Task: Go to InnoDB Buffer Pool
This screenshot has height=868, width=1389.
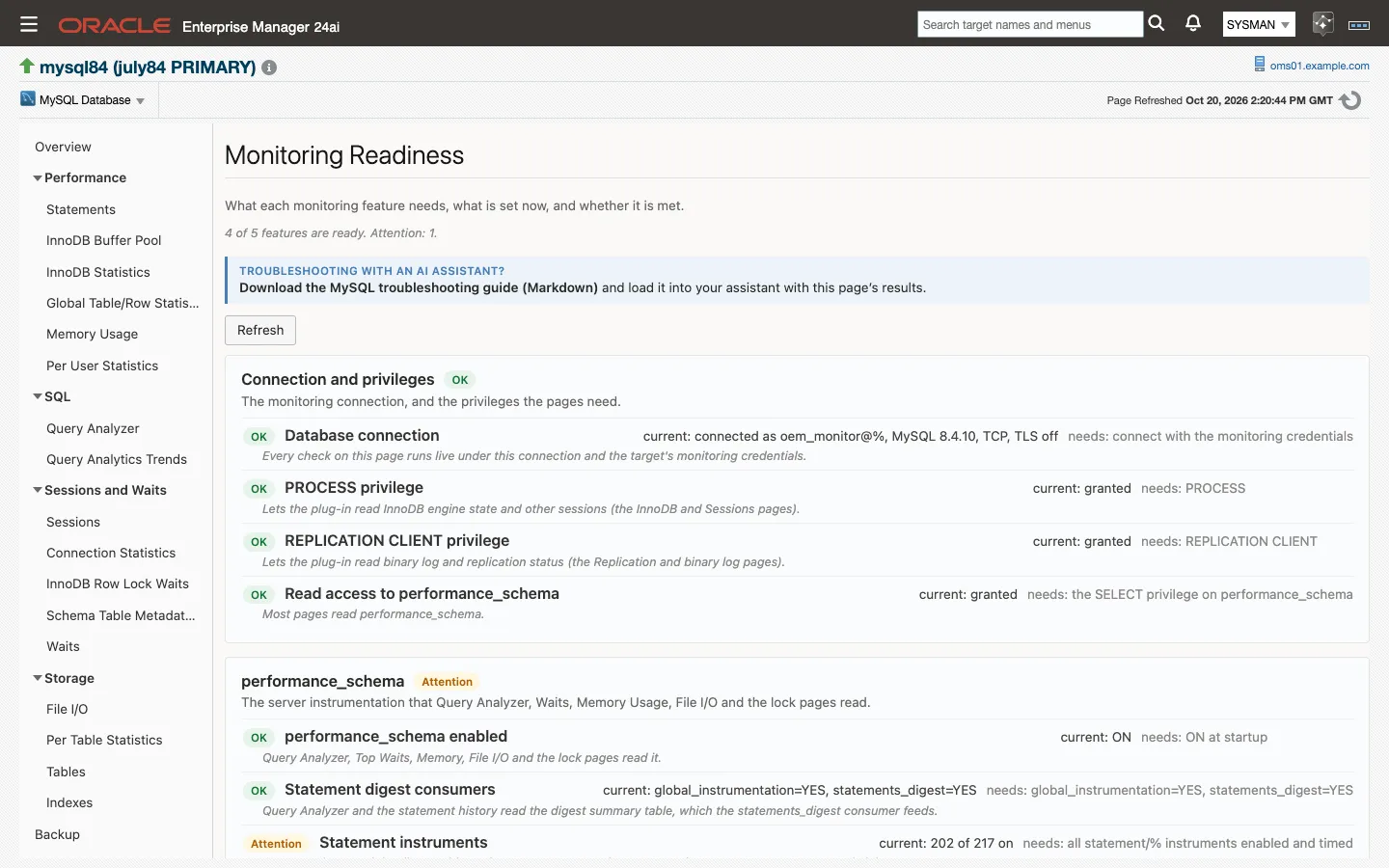Action: click(x=104, y=240)
